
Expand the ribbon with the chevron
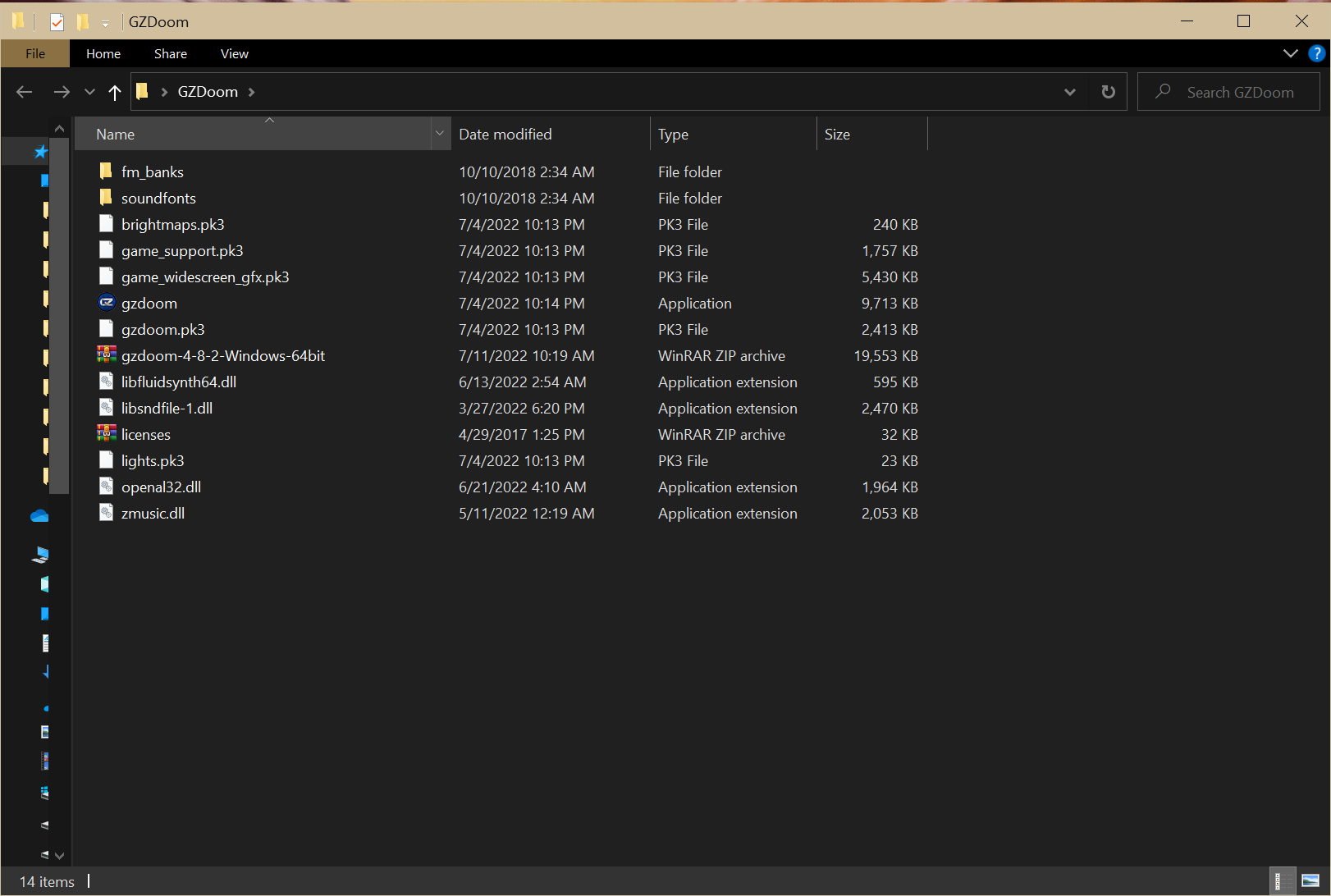tap(1291, 53)
